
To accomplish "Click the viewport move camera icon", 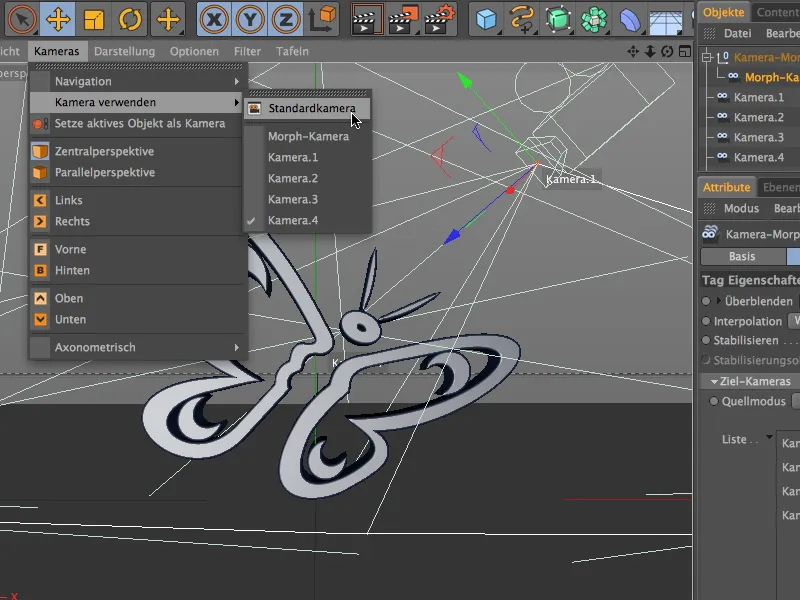I will click(x=633, y=52).
